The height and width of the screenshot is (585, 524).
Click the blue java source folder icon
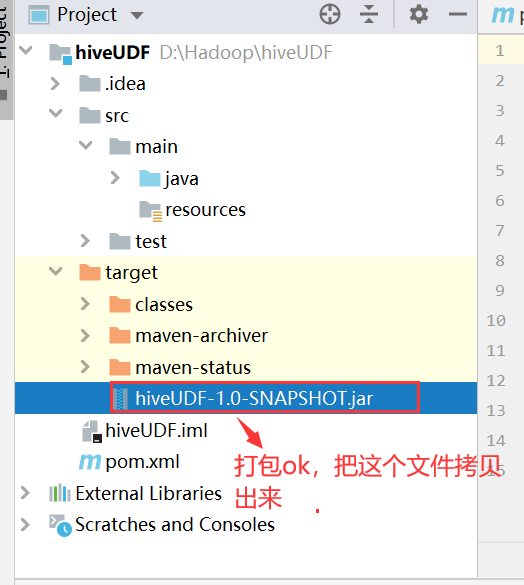[x=149, y=178]
